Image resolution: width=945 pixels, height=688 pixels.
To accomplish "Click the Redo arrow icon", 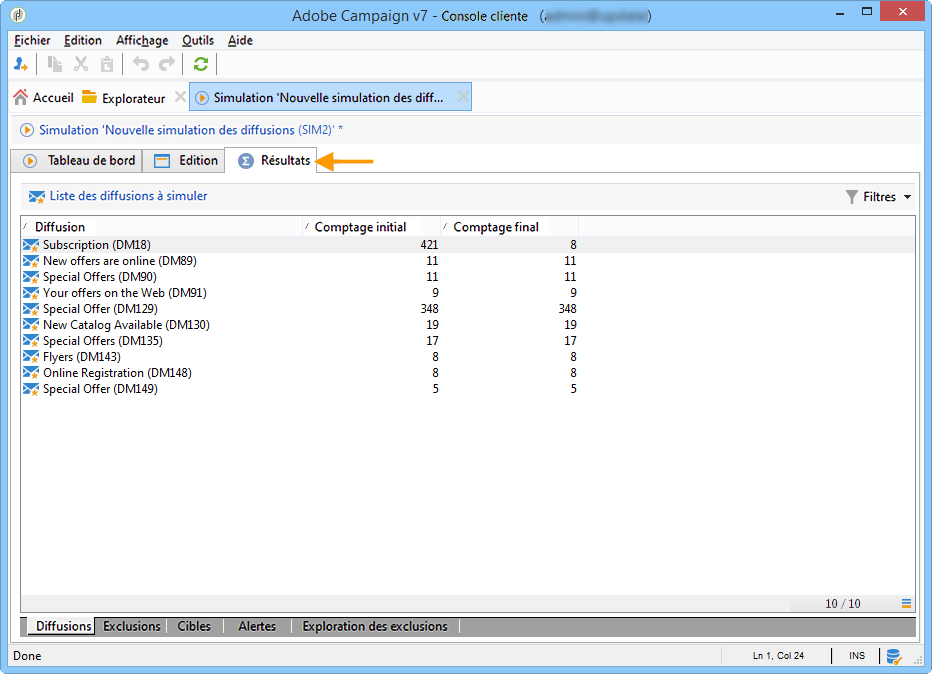I will [167, 64].
